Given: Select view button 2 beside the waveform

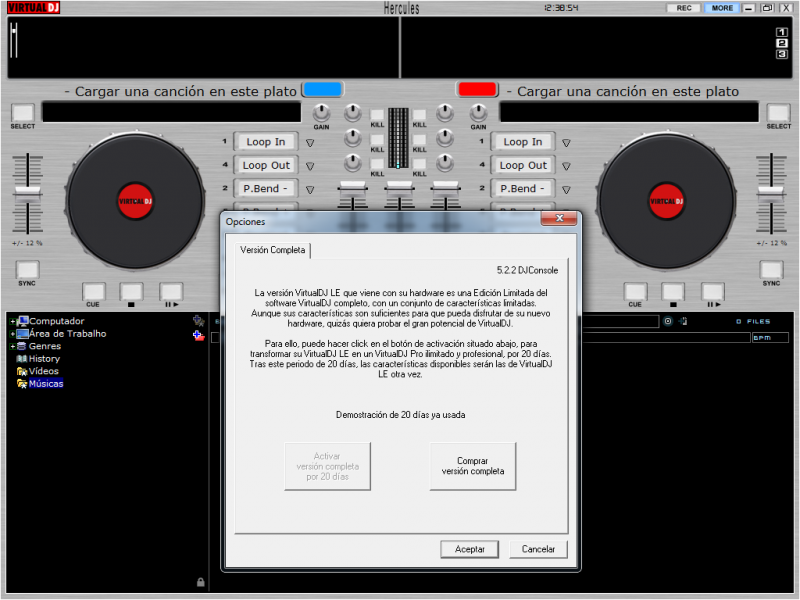Looking at the screenshot, I should tap(782, 43).
